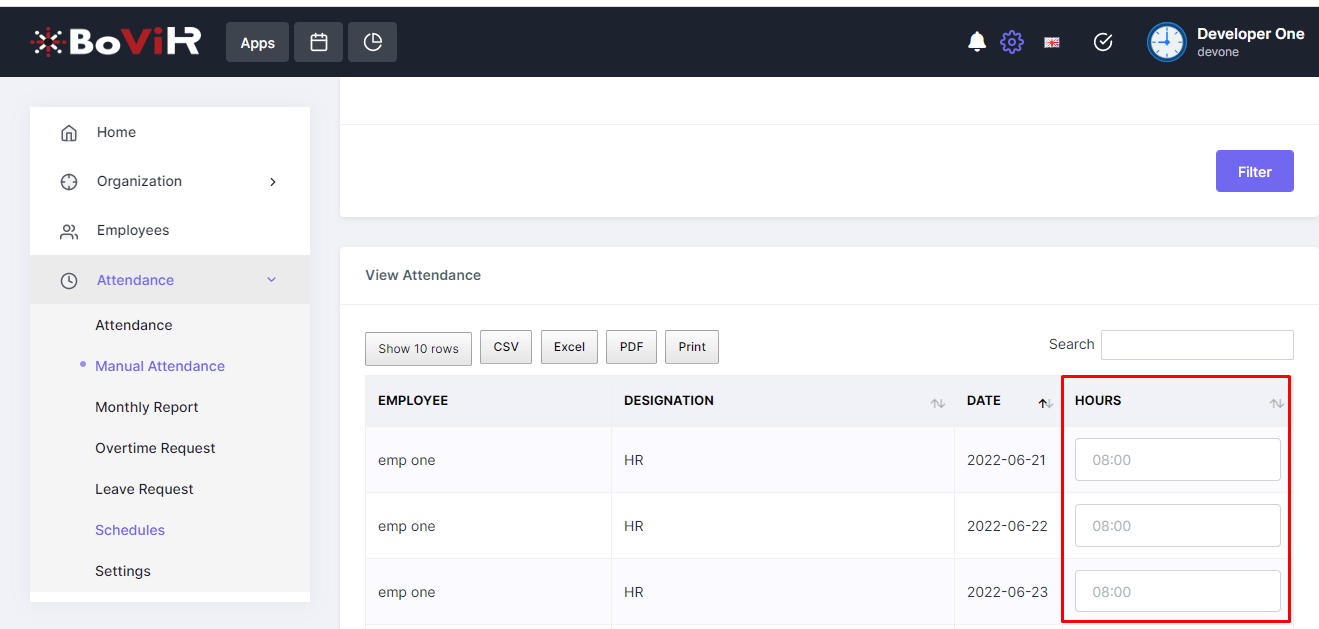This screenshot has width=1319, height=629.
Task: Open Schedules in sidebar
Action: 130,530
